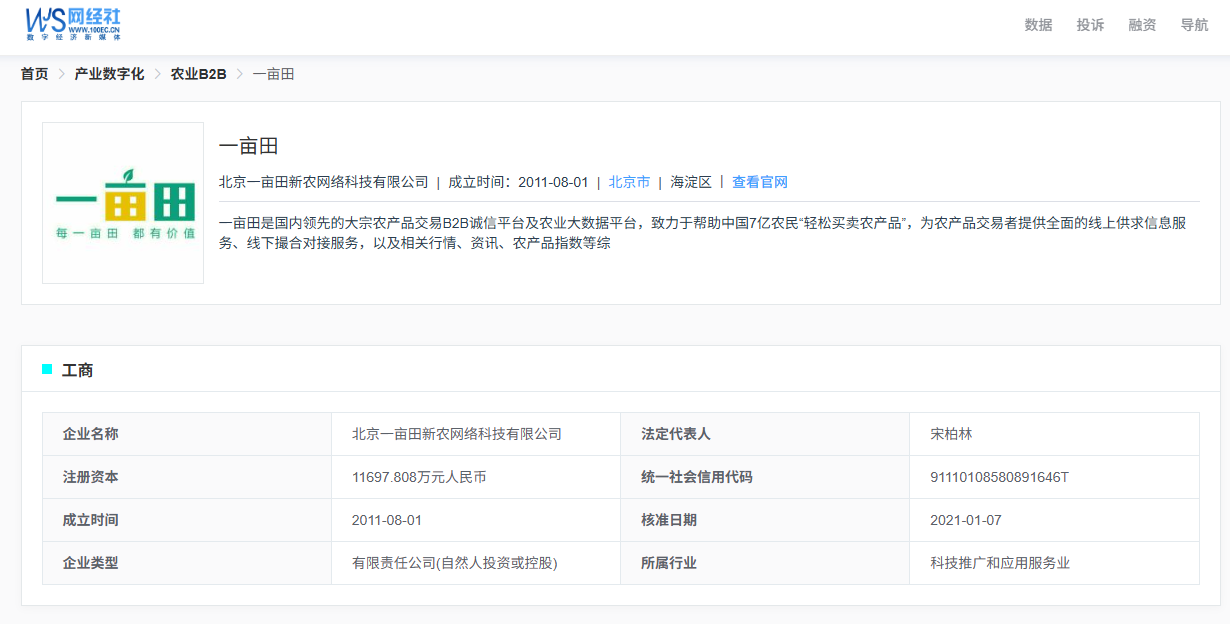This screenshot has width=1230, height=624.
Task: Open the 北京市 city link
Action: [x=629, y=182]
